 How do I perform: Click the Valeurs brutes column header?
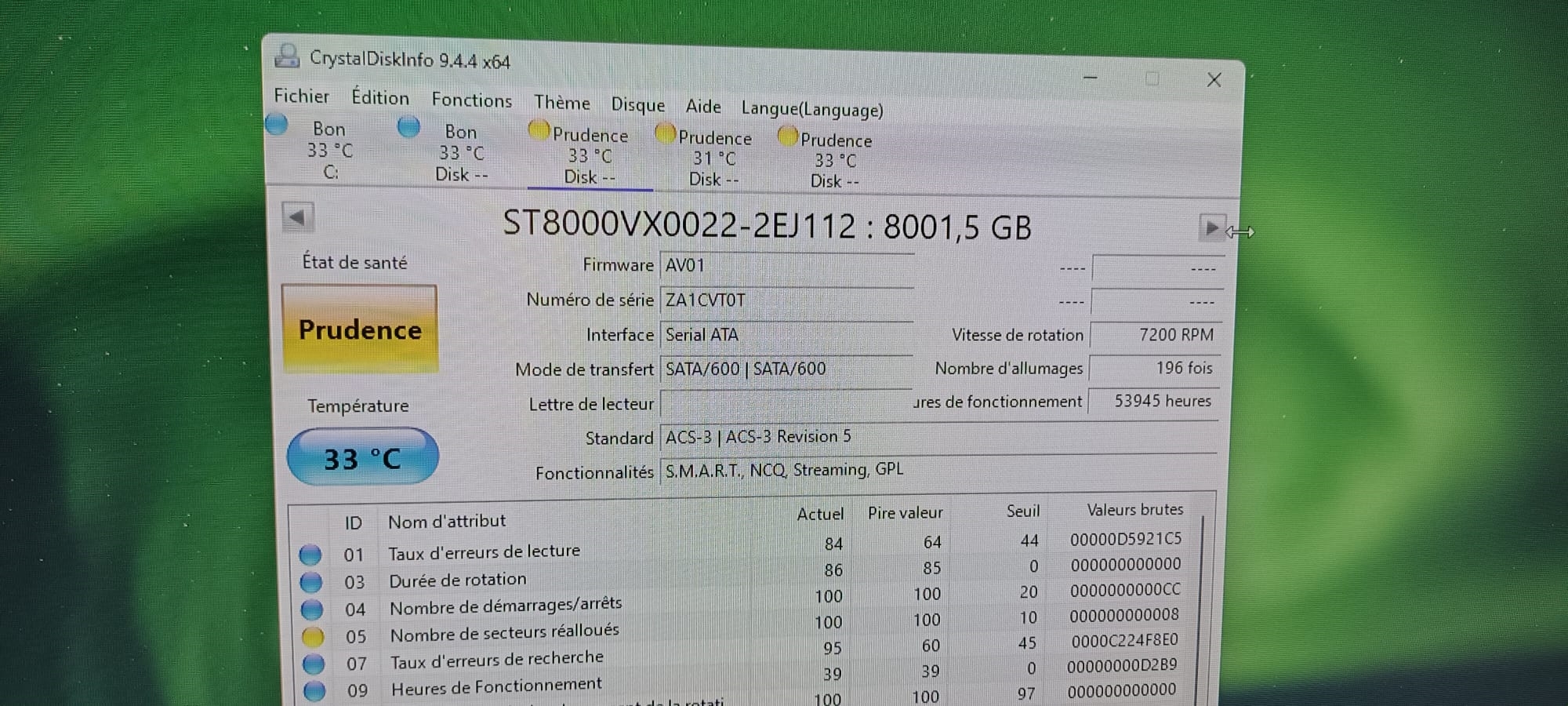[1134, 510]
